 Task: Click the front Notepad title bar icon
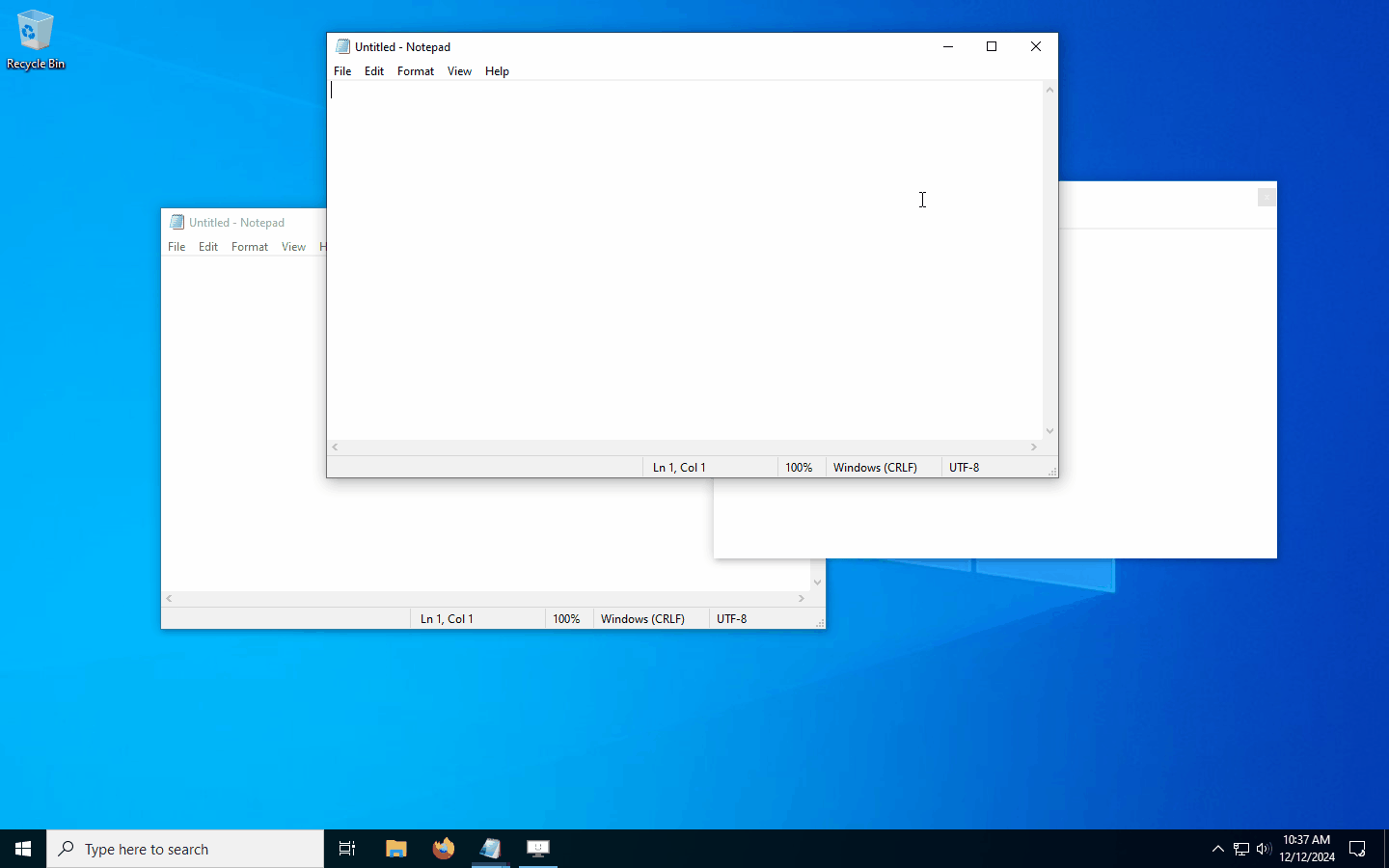342,46
